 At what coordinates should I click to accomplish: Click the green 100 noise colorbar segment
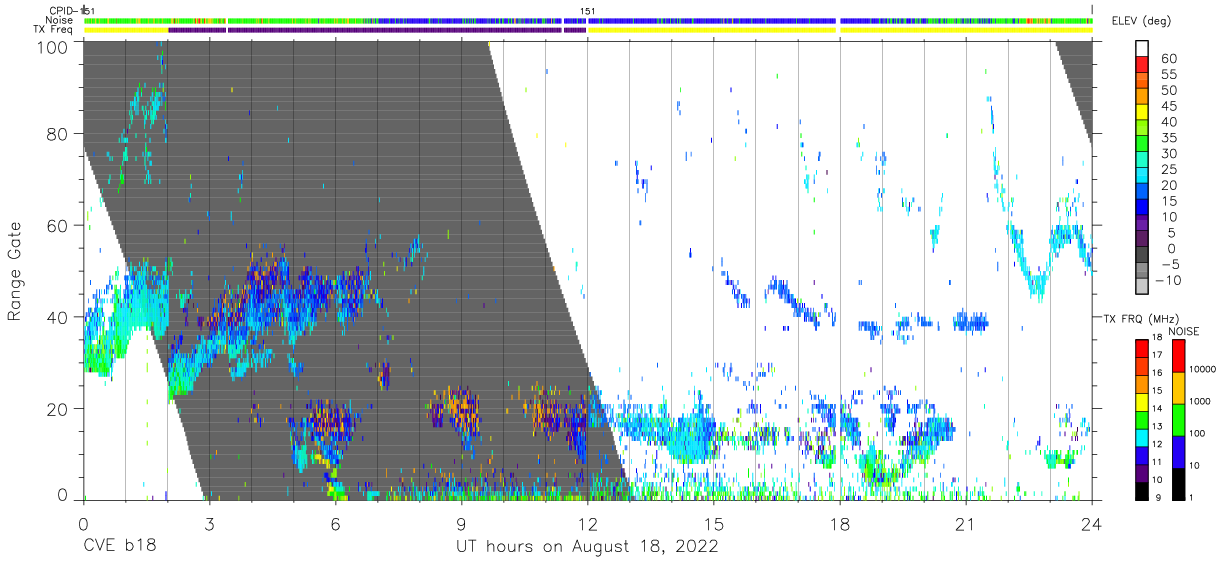click(x=1178, y=419)
